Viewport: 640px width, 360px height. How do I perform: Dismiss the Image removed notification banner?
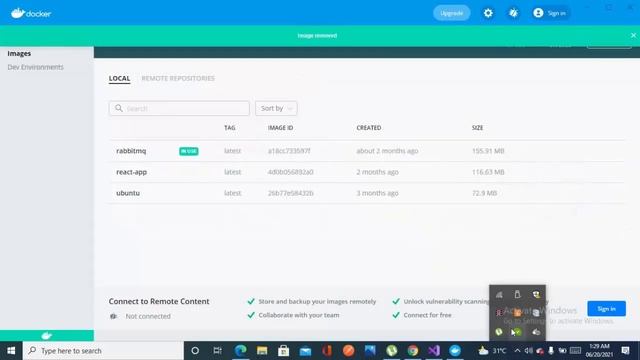pyautogui.click(x=633, y=36)
